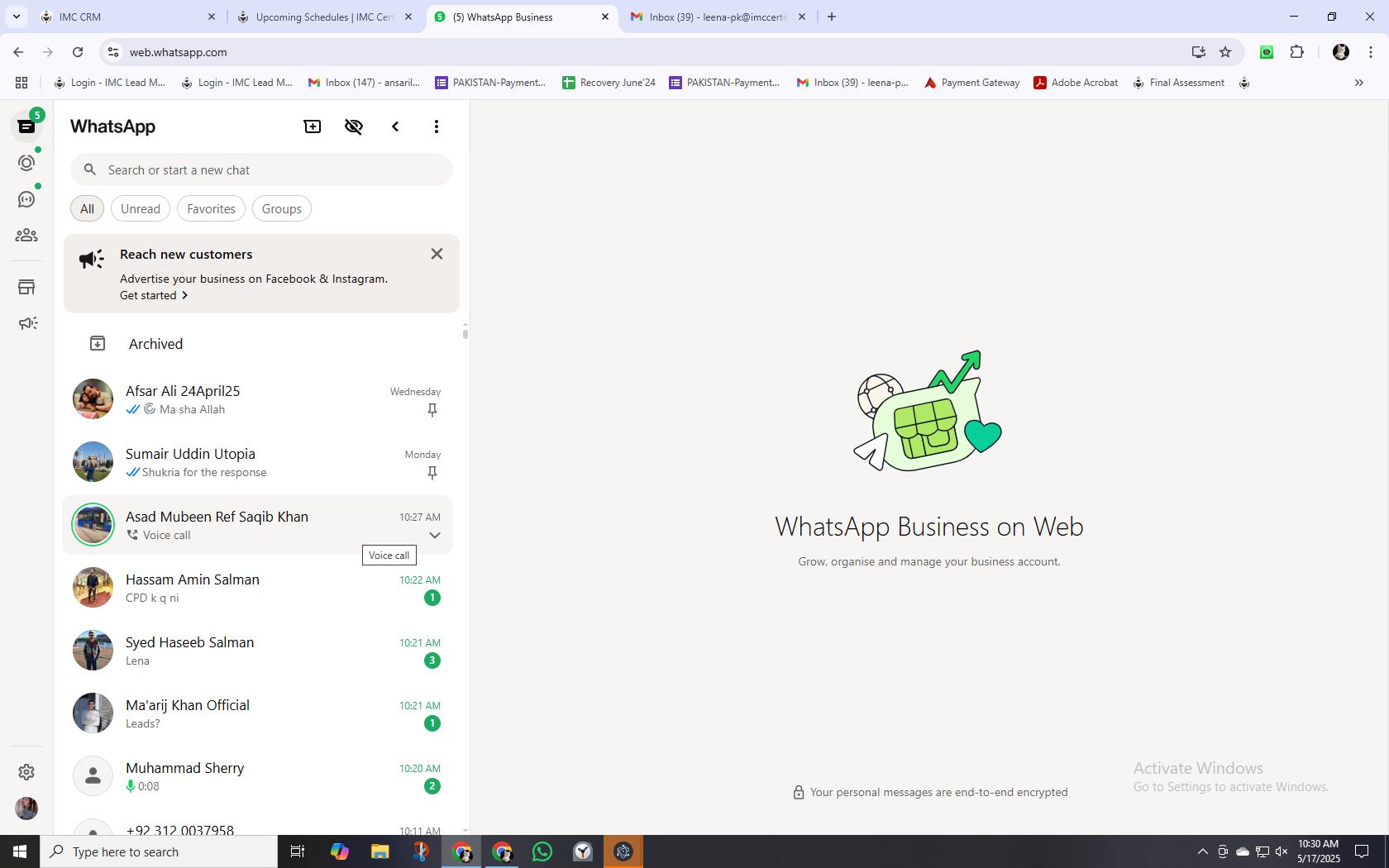Open the notification center icon
The width and height of the screenshot is (1389, 868).
click(1361, 851)
